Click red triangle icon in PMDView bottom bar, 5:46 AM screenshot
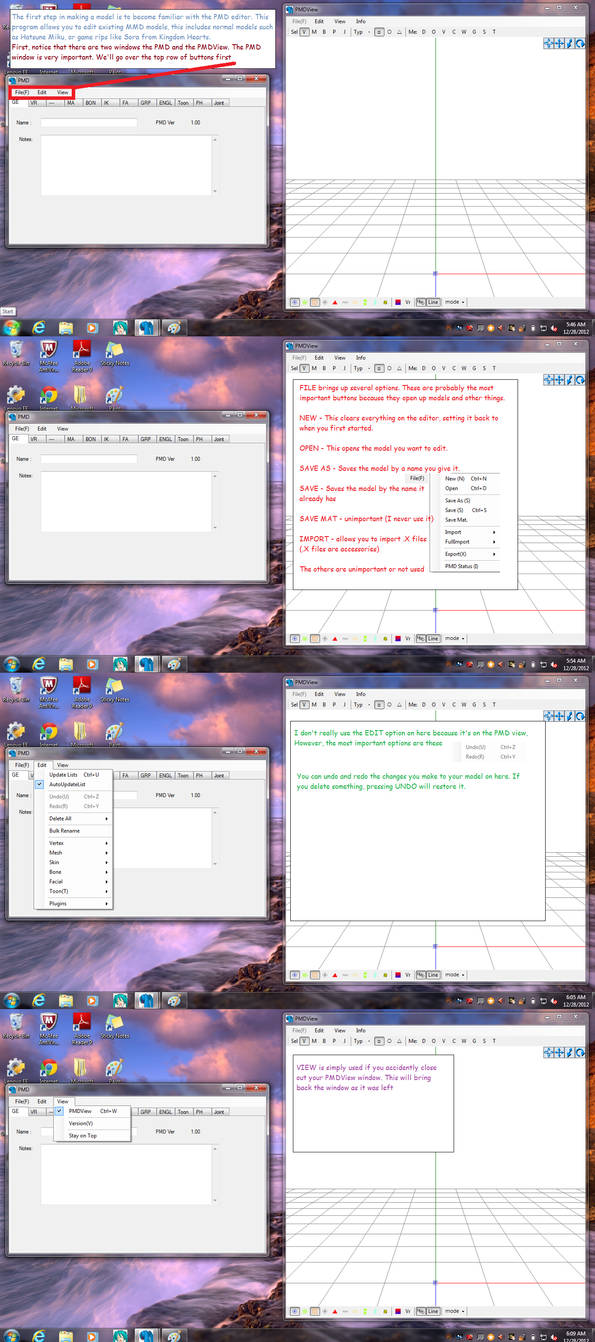The image size is (595, 1342). pyautogui.click(x=335, y=301)
